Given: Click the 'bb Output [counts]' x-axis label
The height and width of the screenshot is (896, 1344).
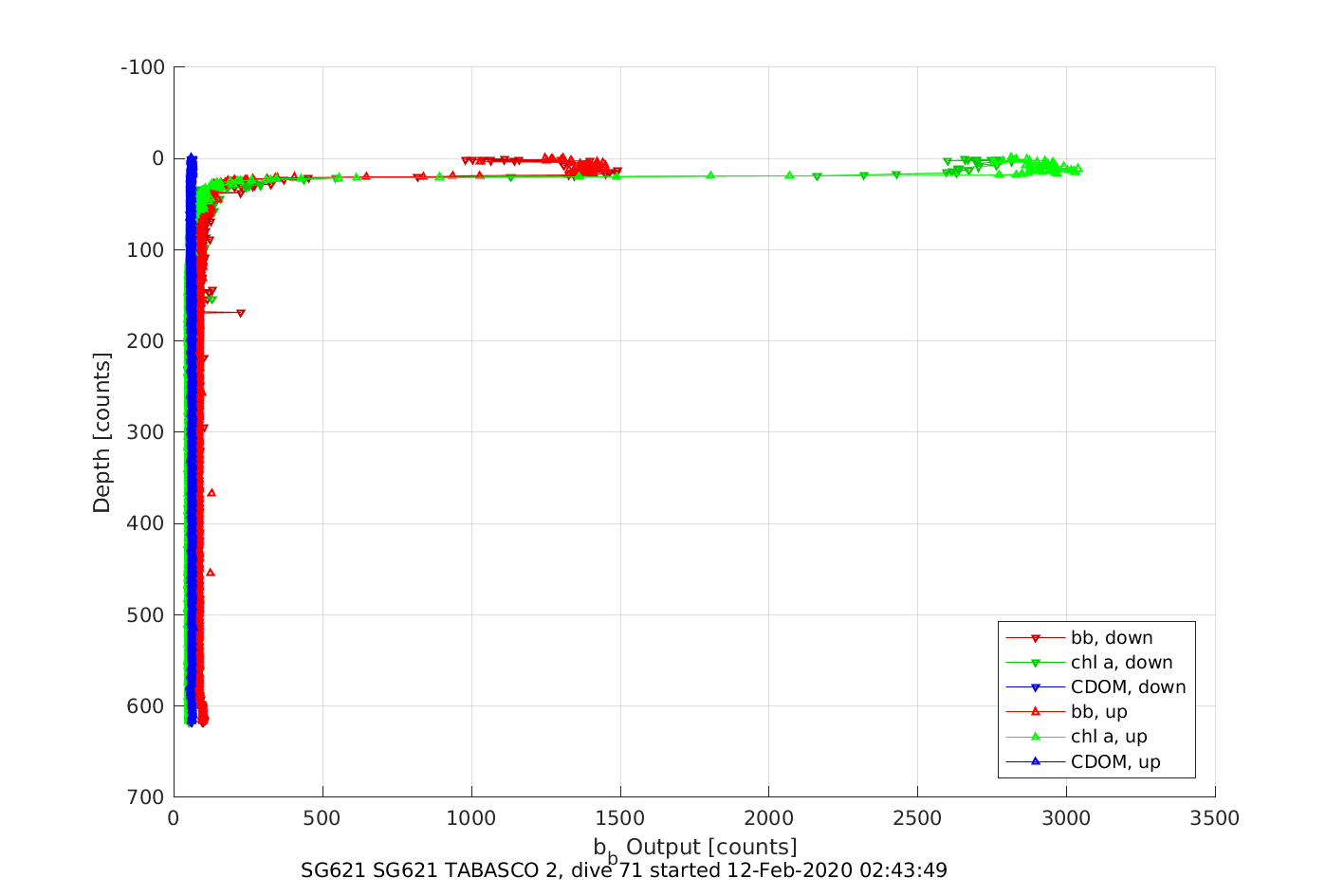Looking at the screenshot, I should tap(695, 849).
